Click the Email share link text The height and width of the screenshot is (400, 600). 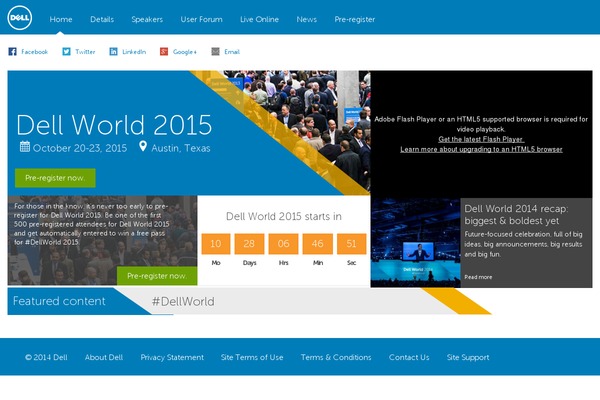(232, 52)
